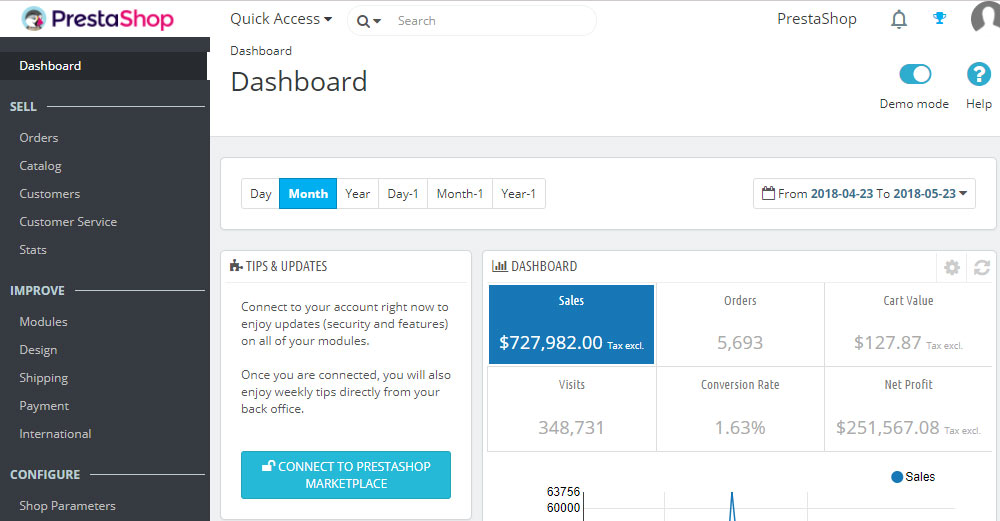Open dashboard settings gear icon

[x=952, y=267]
